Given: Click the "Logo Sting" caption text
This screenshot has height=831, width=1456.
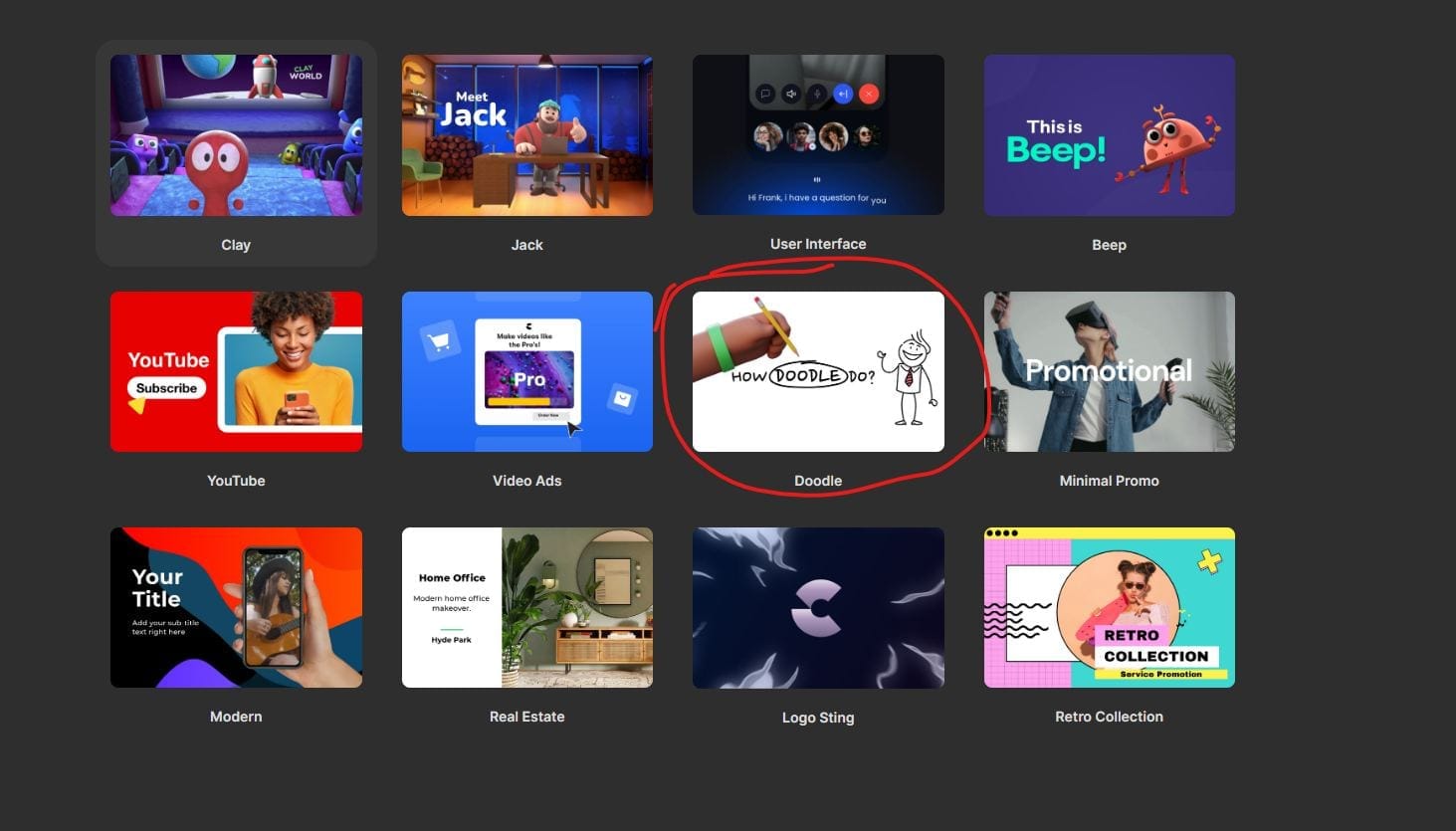Looking at the screenshot, I should tap(818, 718).
